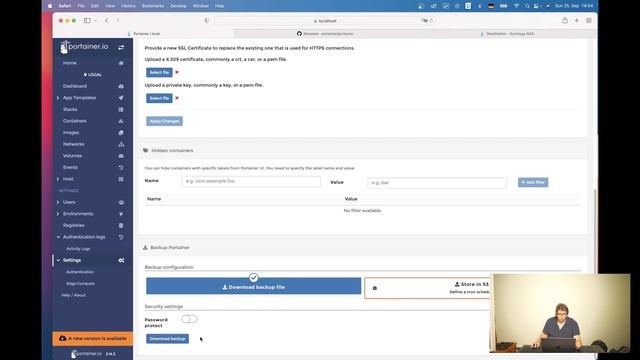
Task: Focus the hidden containers Name field
Action: click(x=251, y=181)
